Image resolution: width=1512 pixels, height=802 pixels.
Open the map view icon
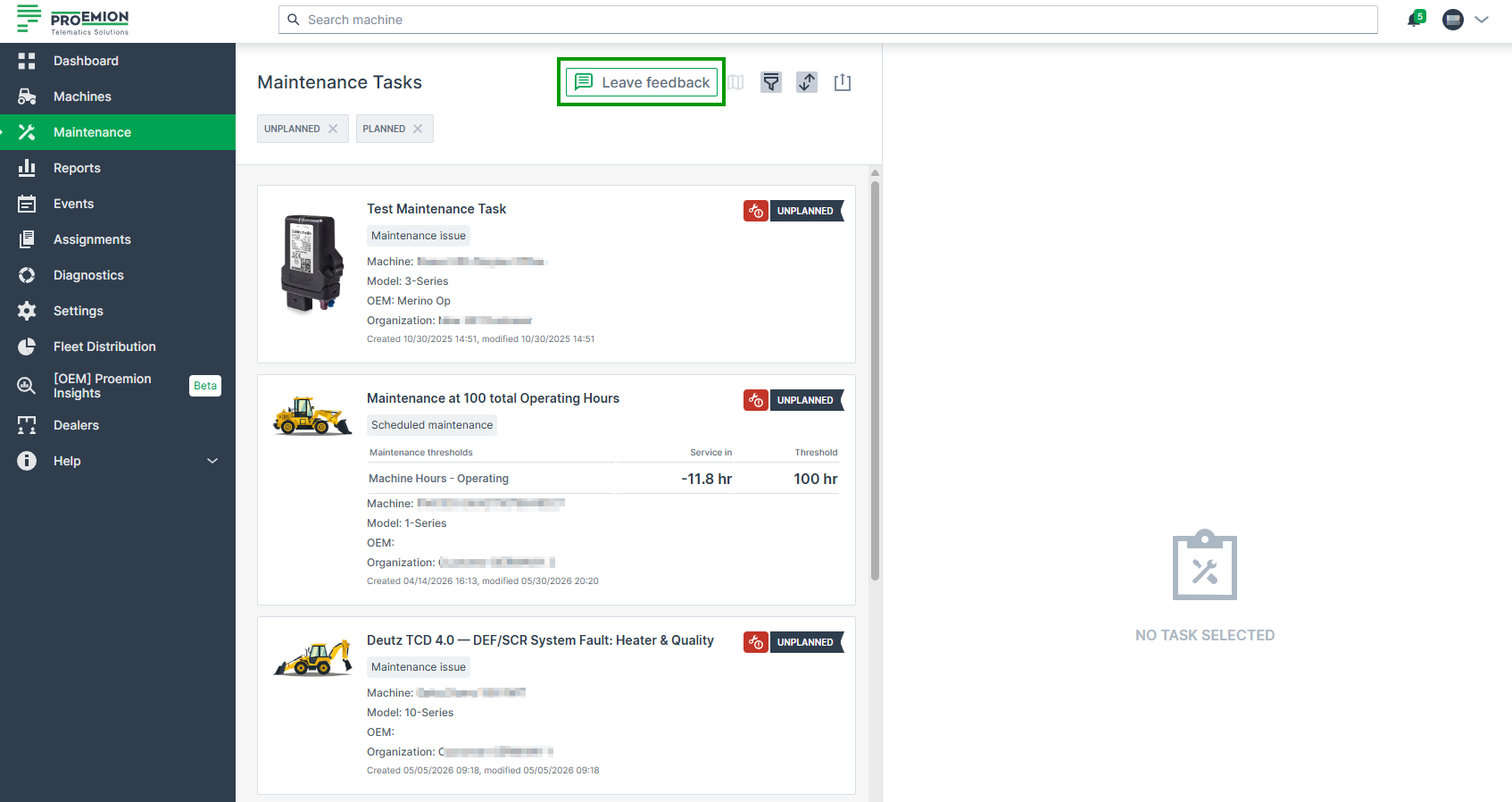coord(735,82)
